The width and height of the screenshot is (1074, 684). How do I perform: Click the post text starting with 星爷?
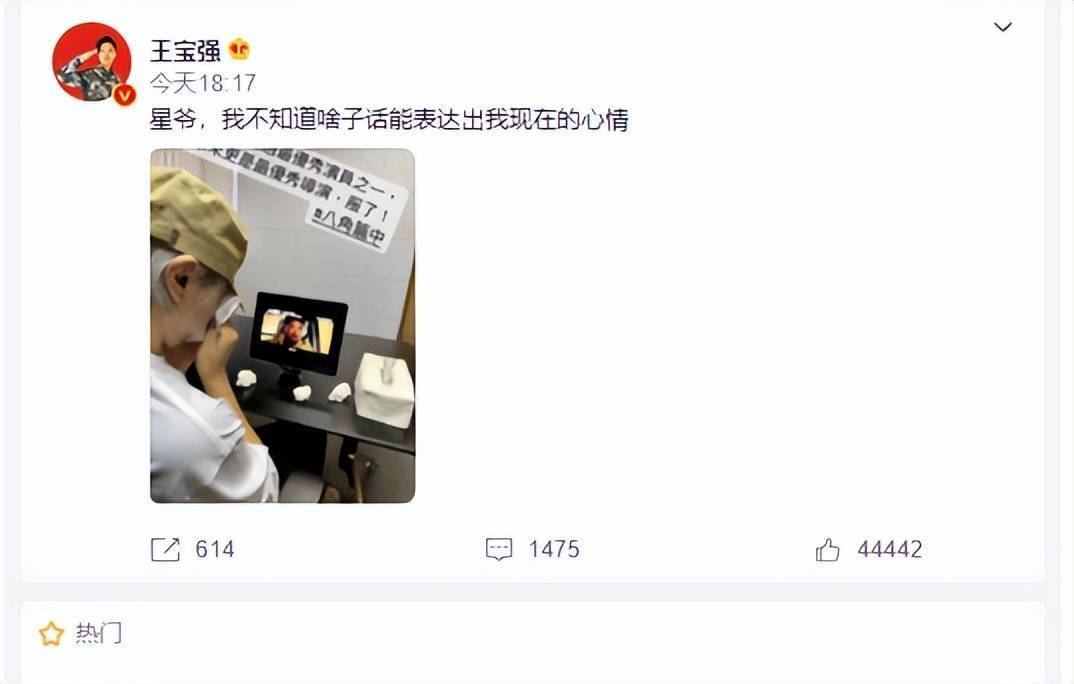[x=389, y=120]
